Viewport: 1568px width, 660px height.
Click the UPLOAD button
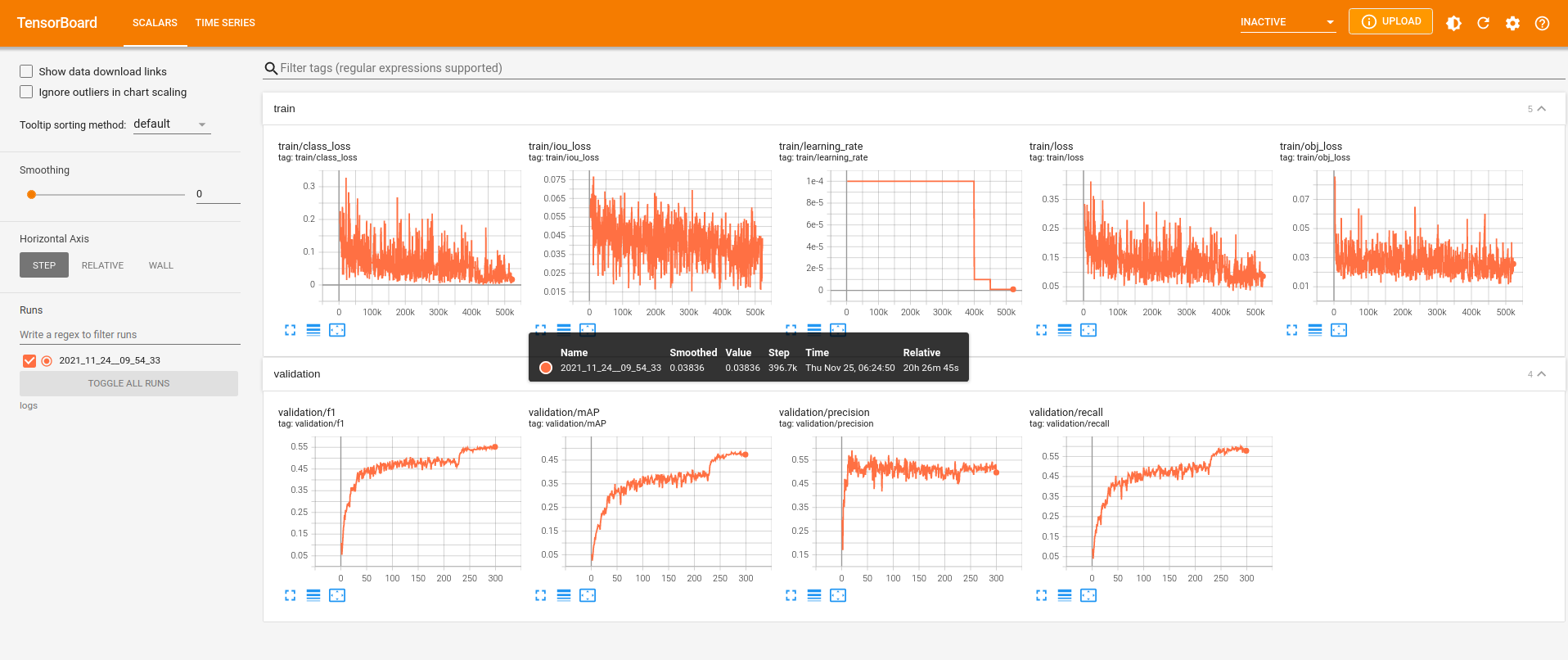(x=1390, y=21)
